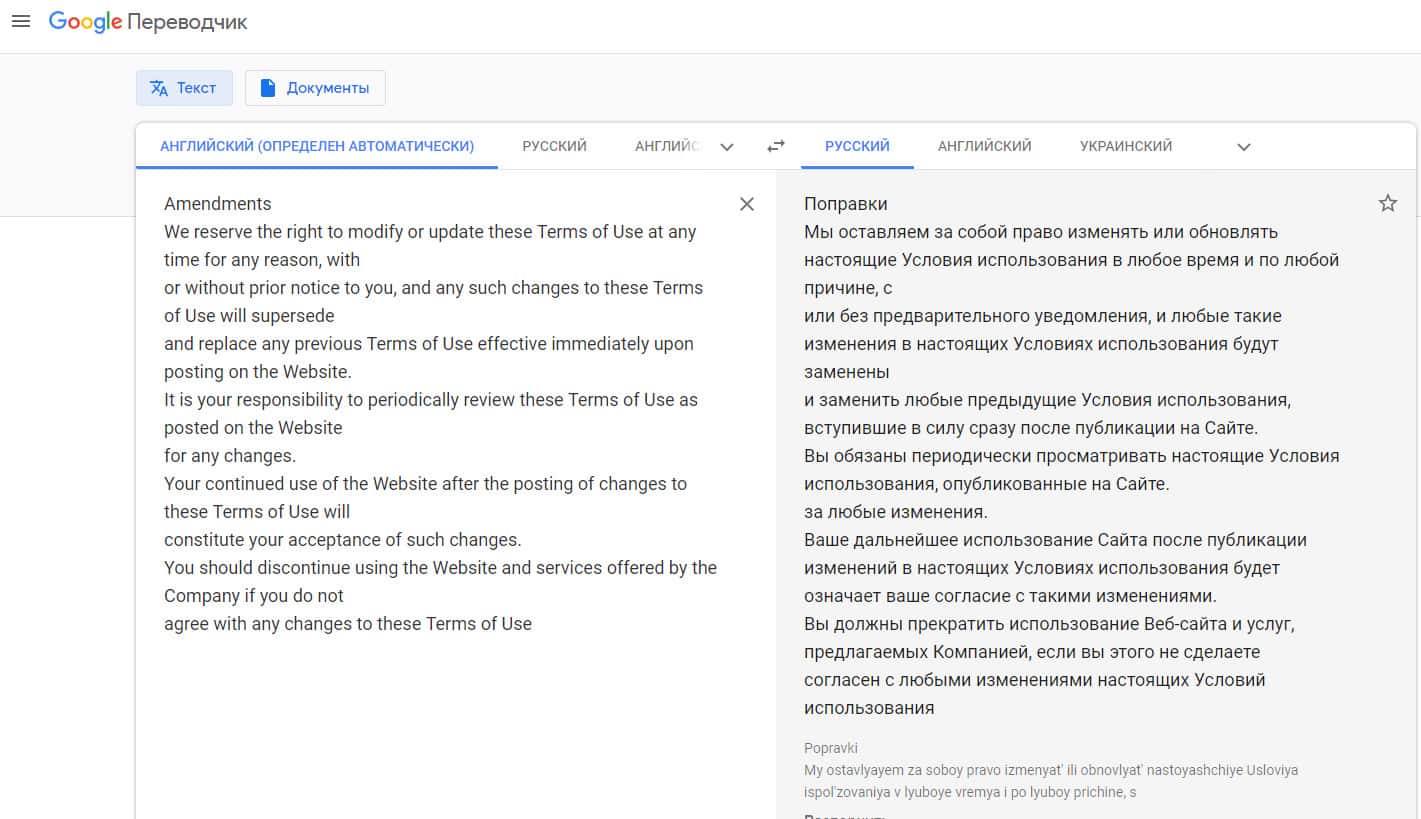Open the main hamburger menu
The width and height of the screenshot is (1421, 819).
20,21
